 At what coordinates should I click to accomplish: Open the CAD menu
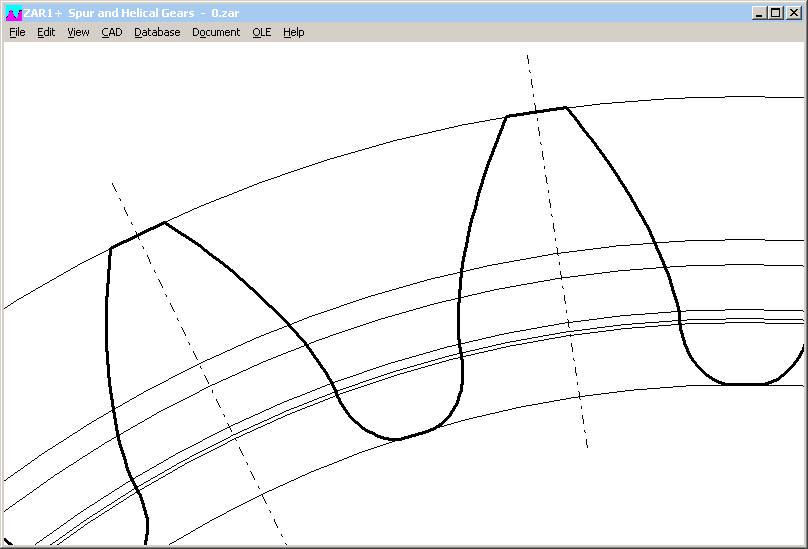(x=111, y=32)
